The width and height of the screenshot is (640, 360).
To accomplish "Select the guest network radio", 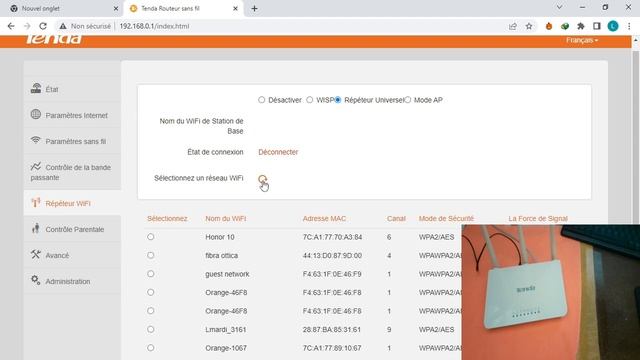I will tap(151, 273).
